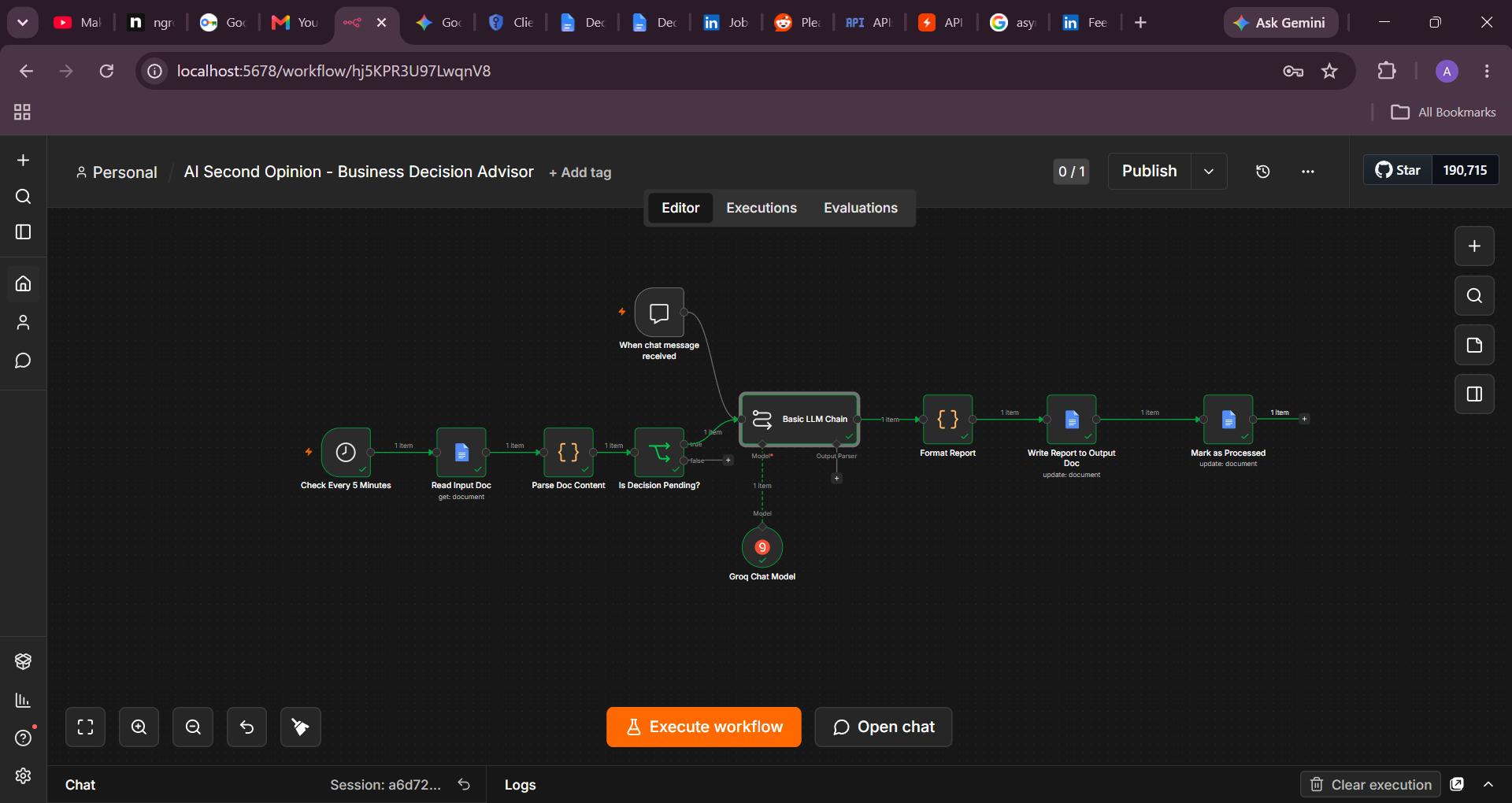This screenshot has width=1512, height=803.
Task: Bookmark this page with star icon
Action: [1330, 71]
